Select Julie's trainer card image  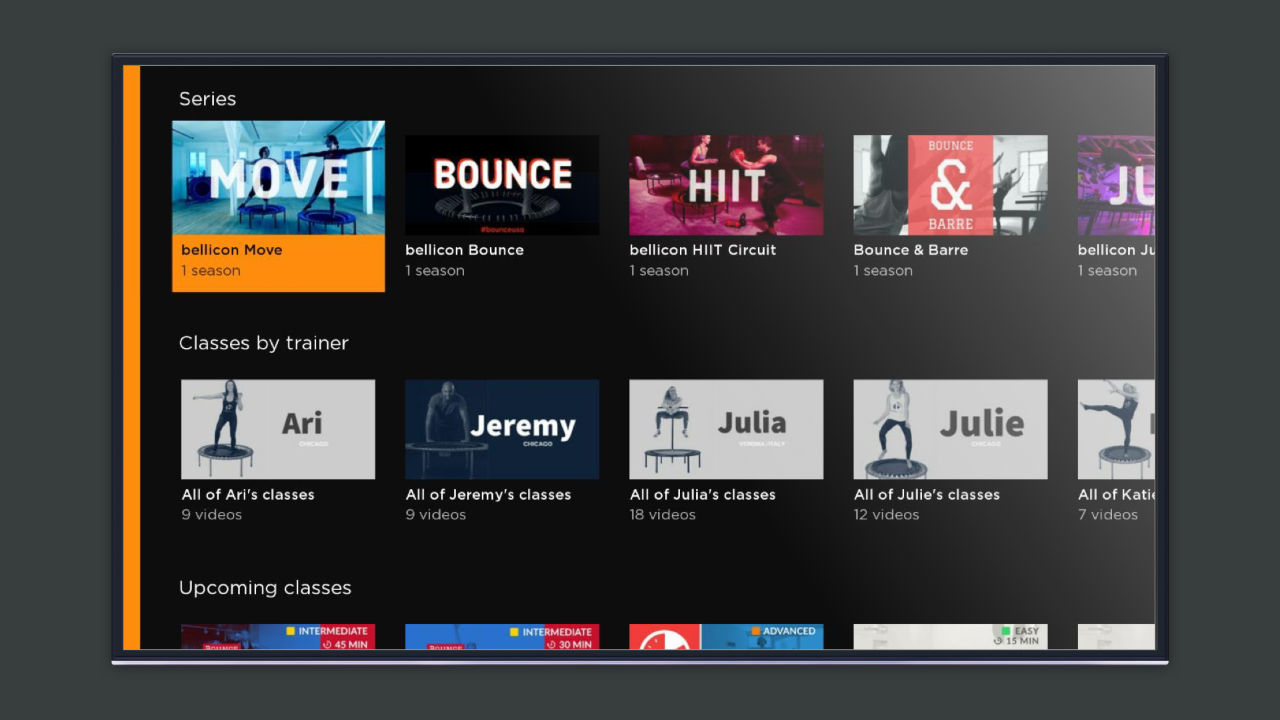click(x=950, y=429)
